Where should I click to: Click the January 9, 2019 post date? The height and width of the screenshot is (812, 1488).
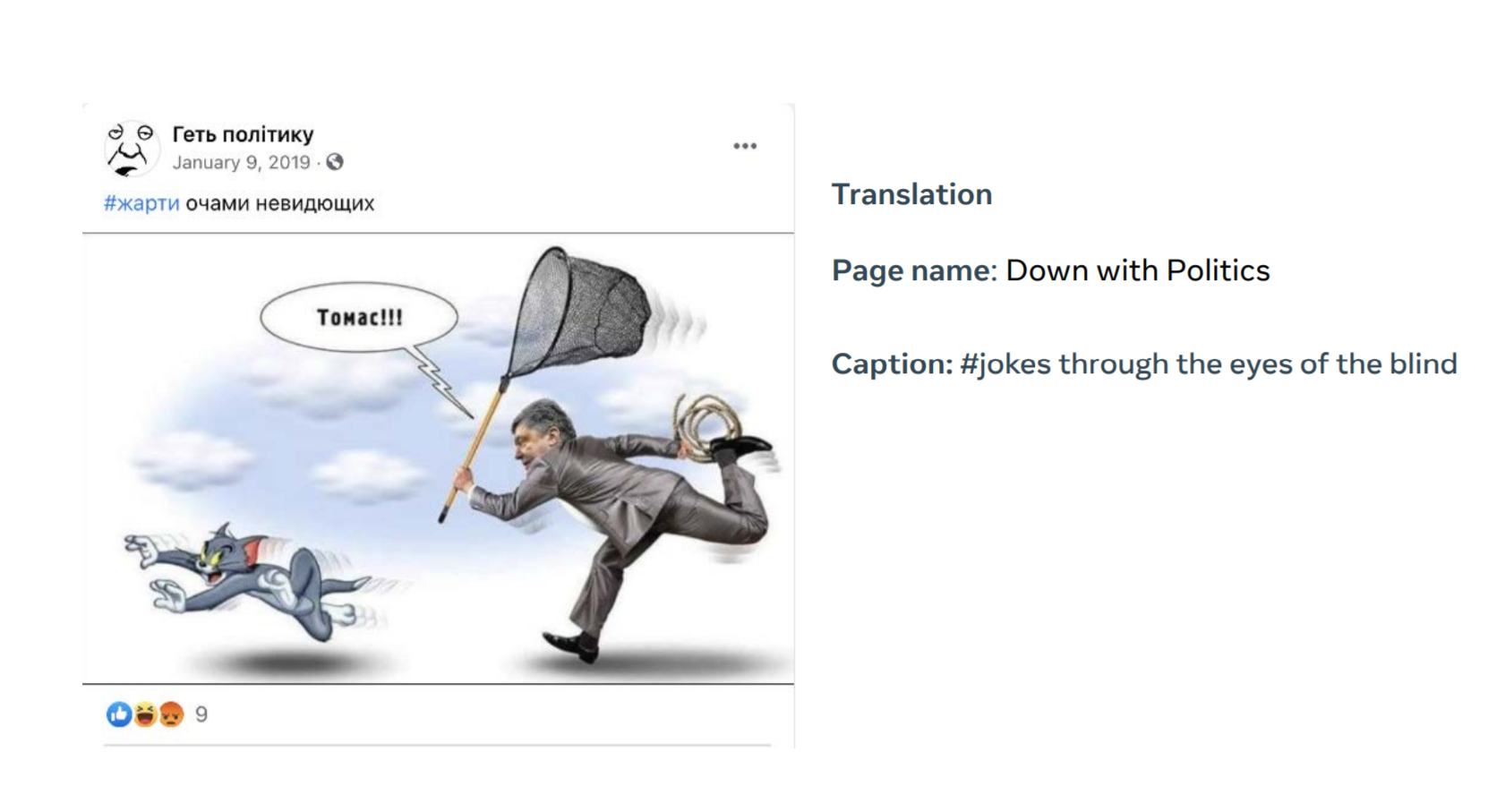click(241, 162)
